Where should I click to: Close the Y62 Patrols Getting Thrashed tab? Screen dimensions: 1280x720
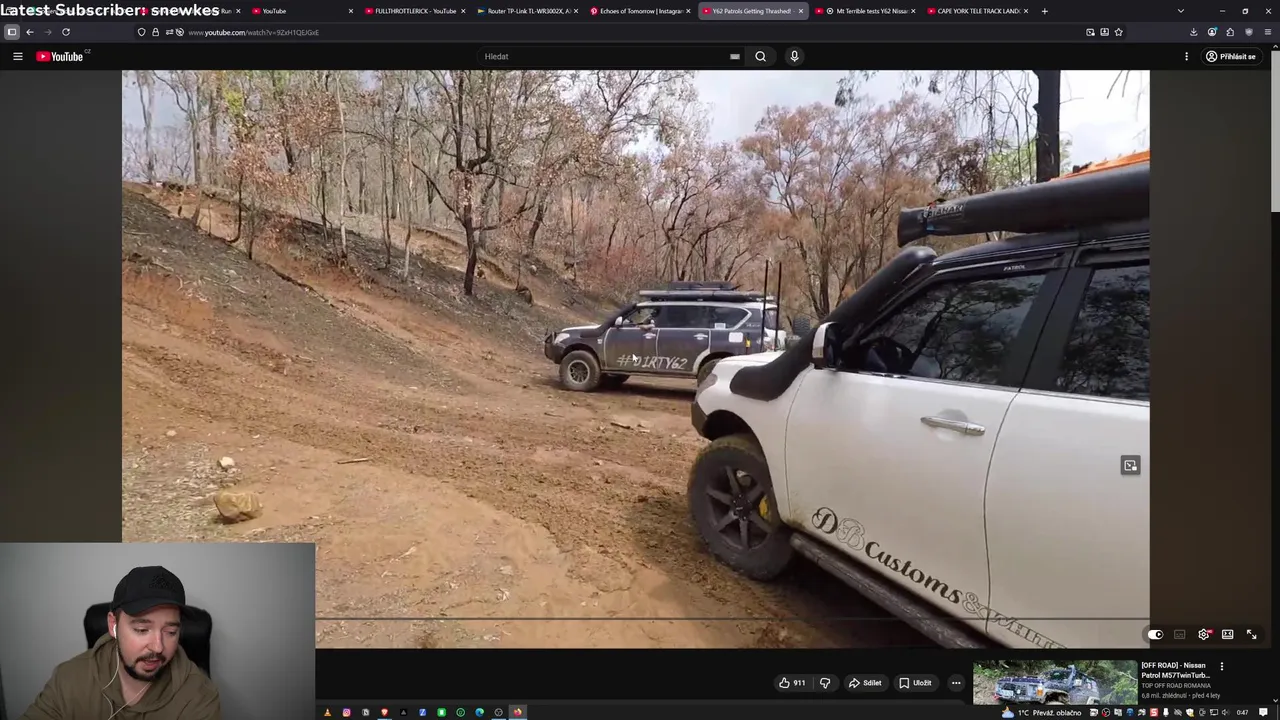pyautogui.click(x=800, y=11)
